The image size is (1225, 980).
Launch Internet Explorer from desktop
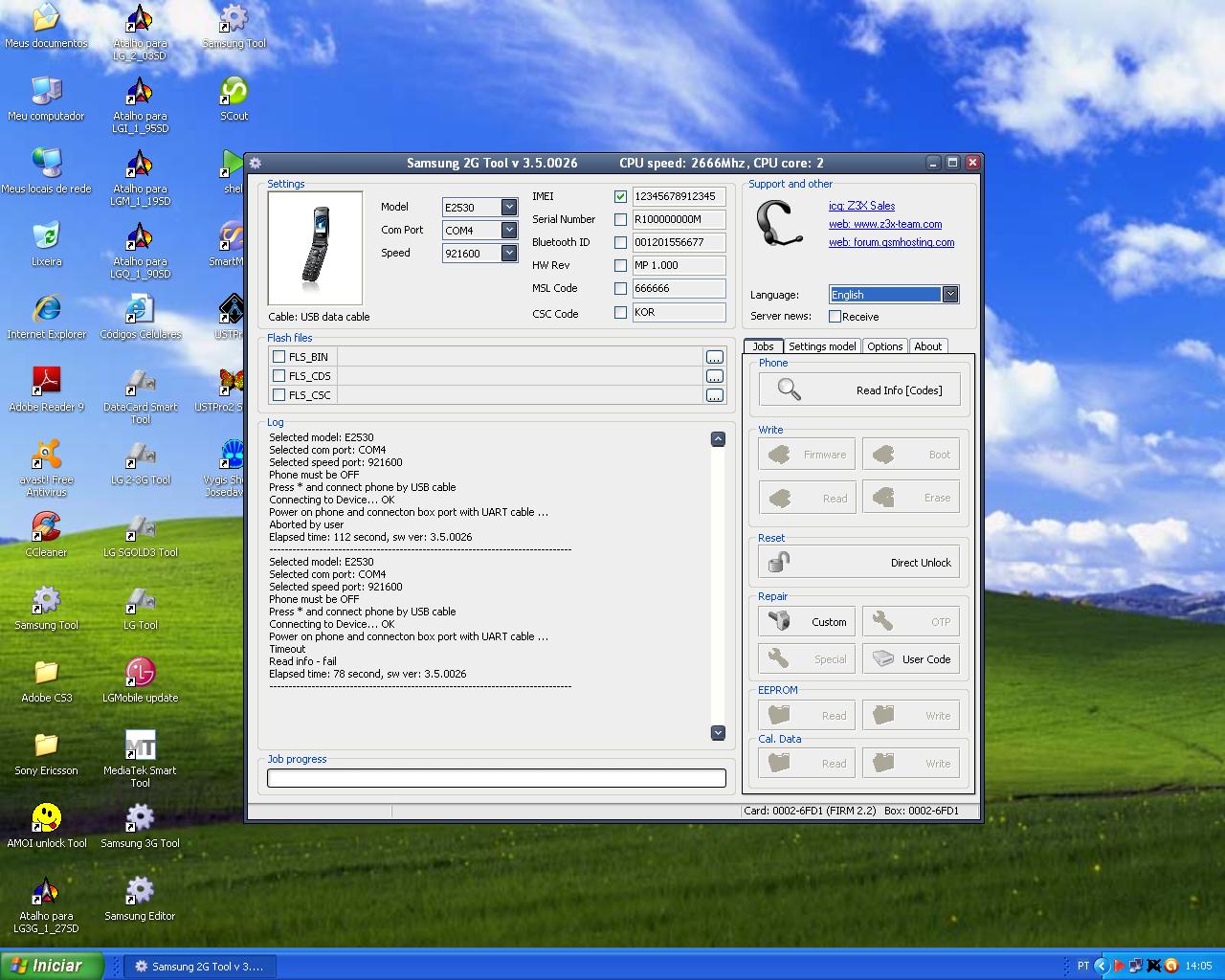click(46, 317)
